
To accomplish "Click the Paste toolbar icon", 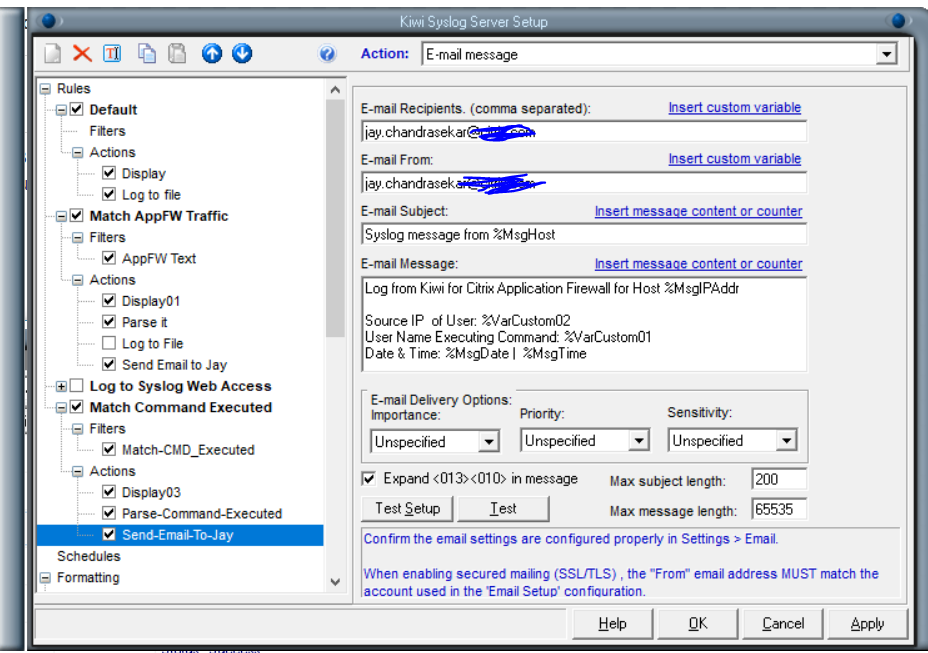I will point(177,54).
